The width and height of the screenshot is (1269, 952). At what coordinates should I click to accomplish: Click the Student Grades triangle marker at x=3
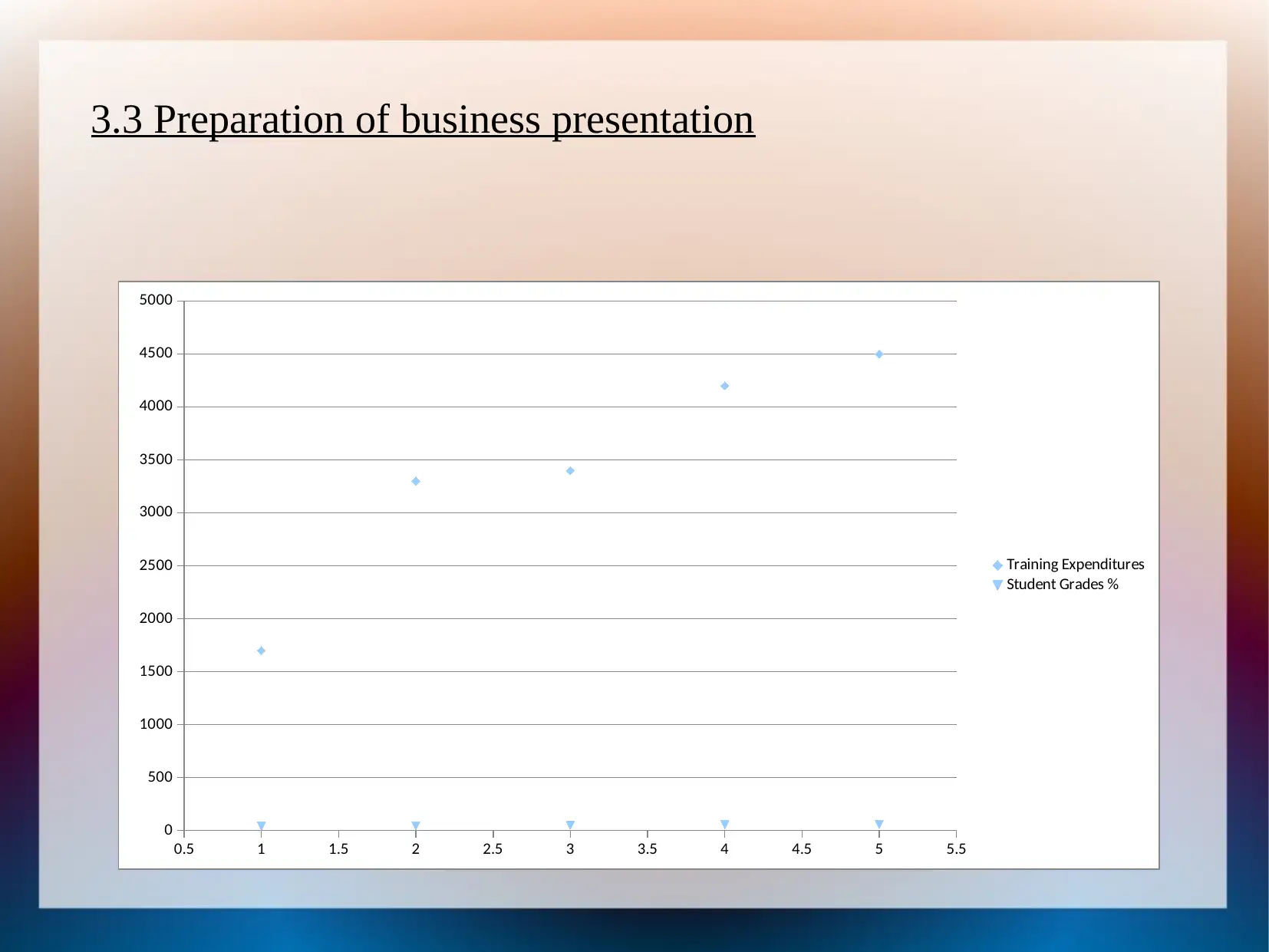570,825
